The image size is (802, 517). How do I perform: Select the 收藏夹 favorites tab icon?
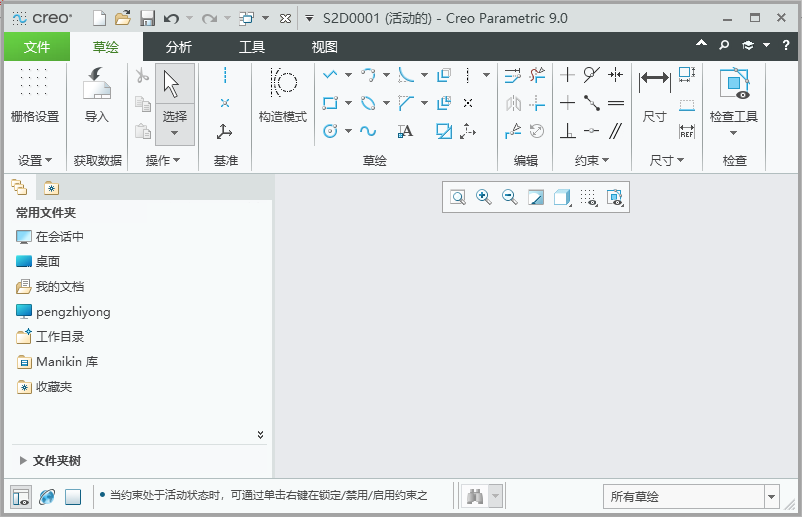pos(51,188)
